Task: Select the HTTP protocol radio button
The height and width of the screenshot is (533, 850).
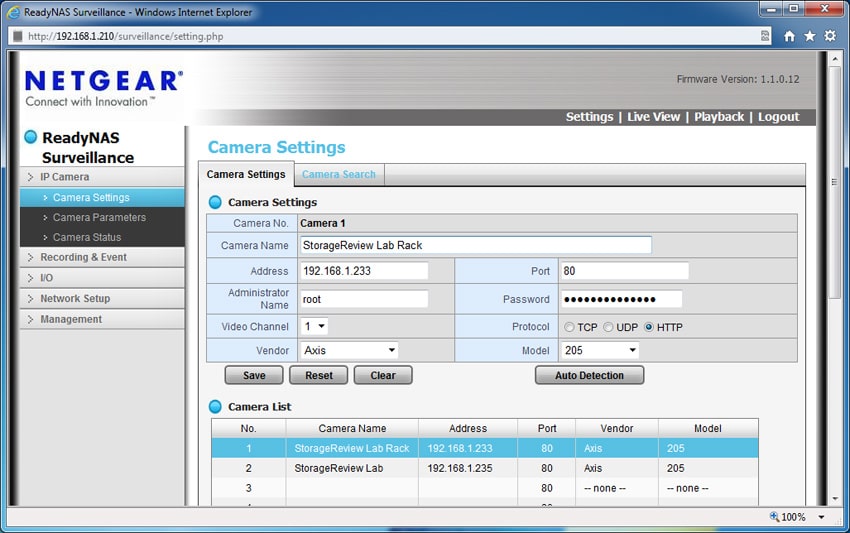Action: coord(649,327)
